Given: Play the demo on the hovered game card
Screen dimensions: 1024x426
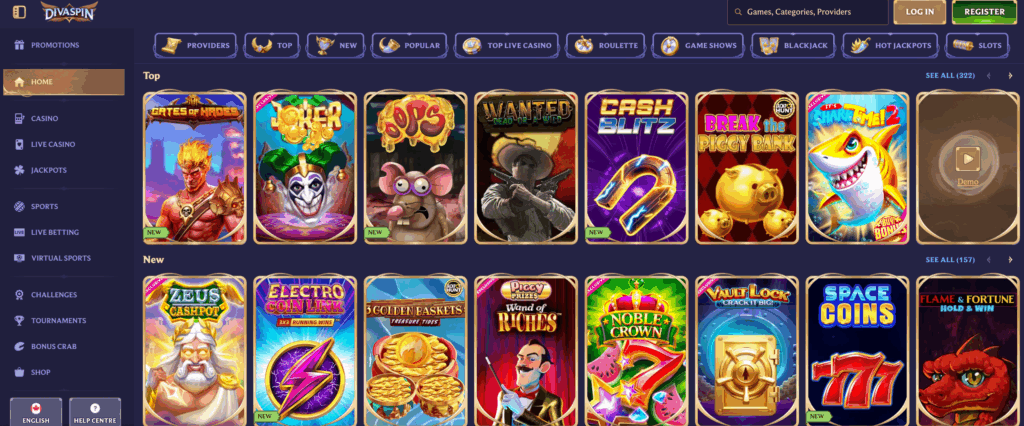Looking at the screenshot, I should pyautogui.click(x=967, y=162).
